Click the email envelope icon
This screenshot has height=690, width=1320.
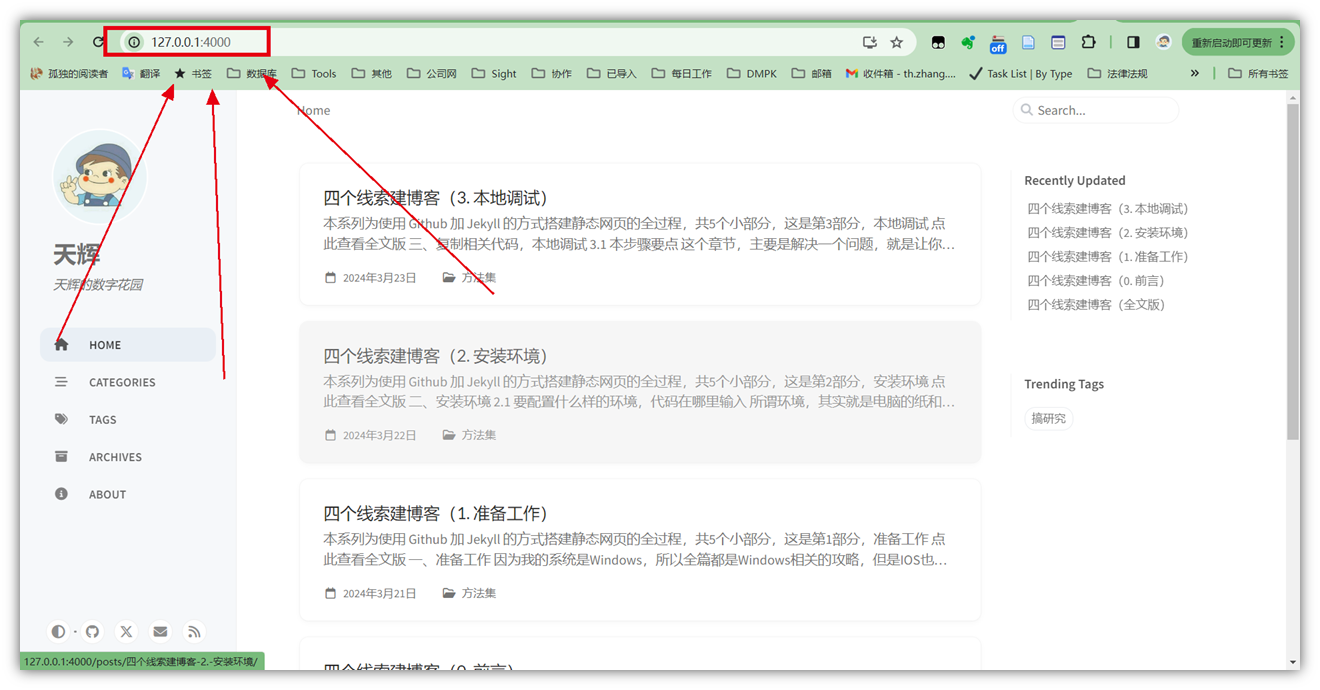(x=160, y=631)
